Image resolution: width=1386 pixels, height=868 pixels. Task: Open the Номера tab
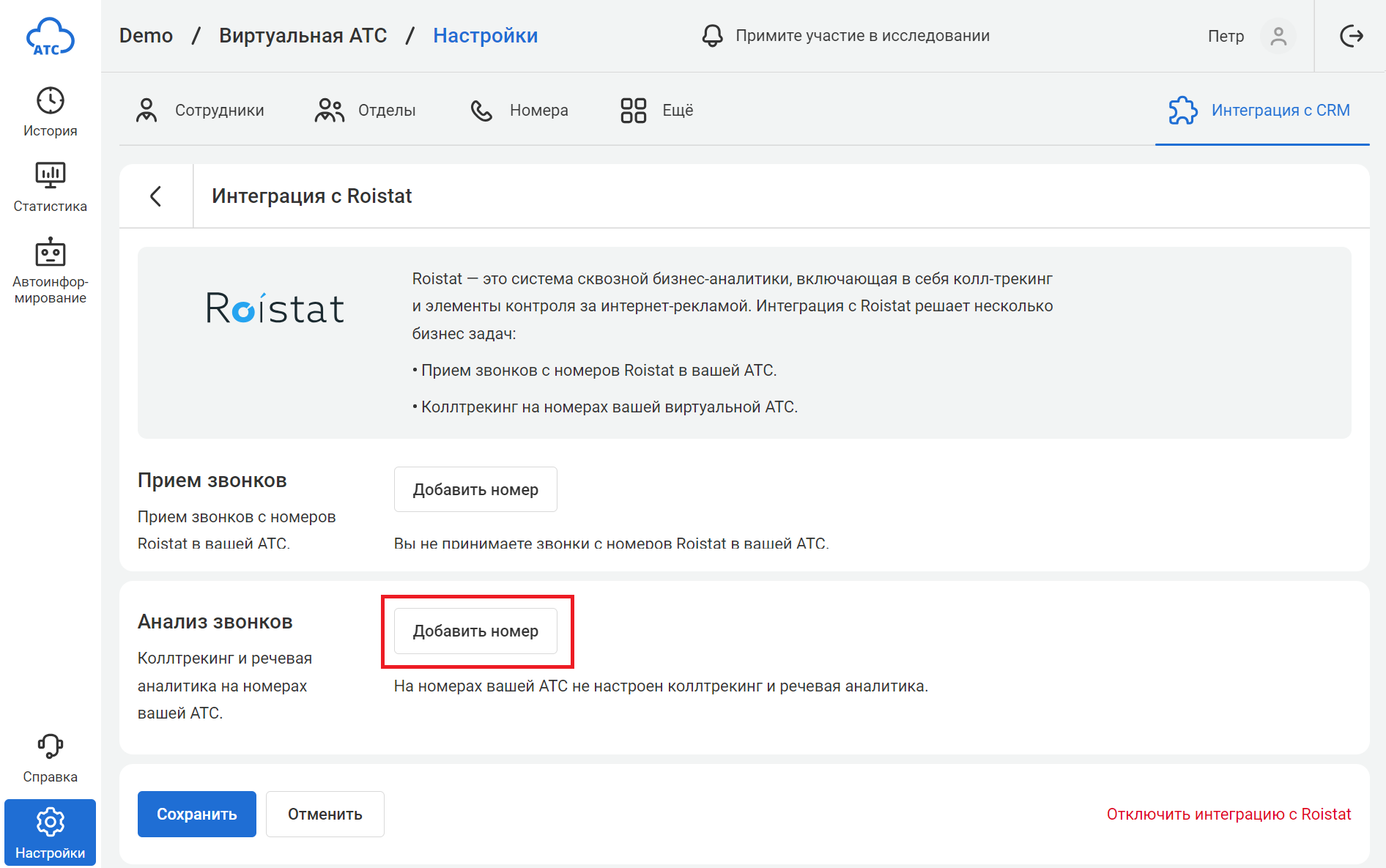[x=519, y=111]
